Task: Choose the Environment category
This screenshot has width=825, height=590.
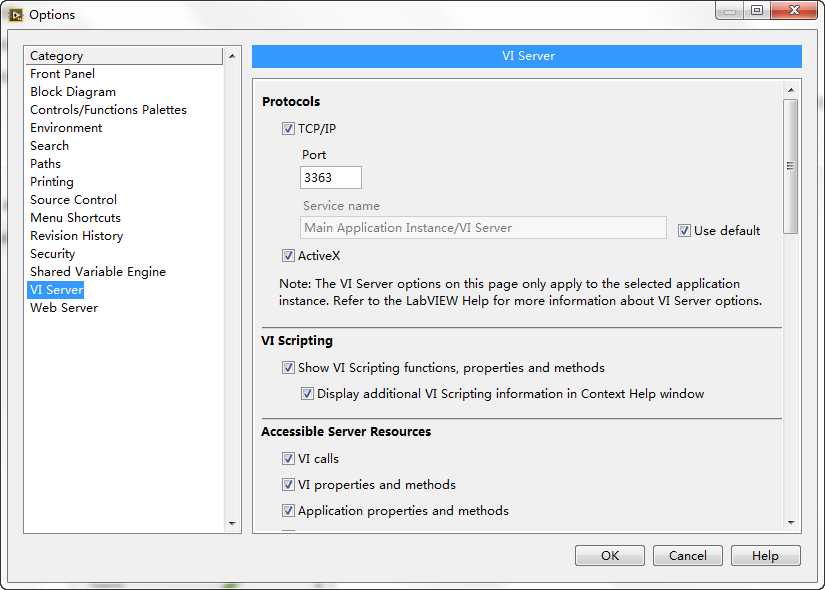Action: 66,127
